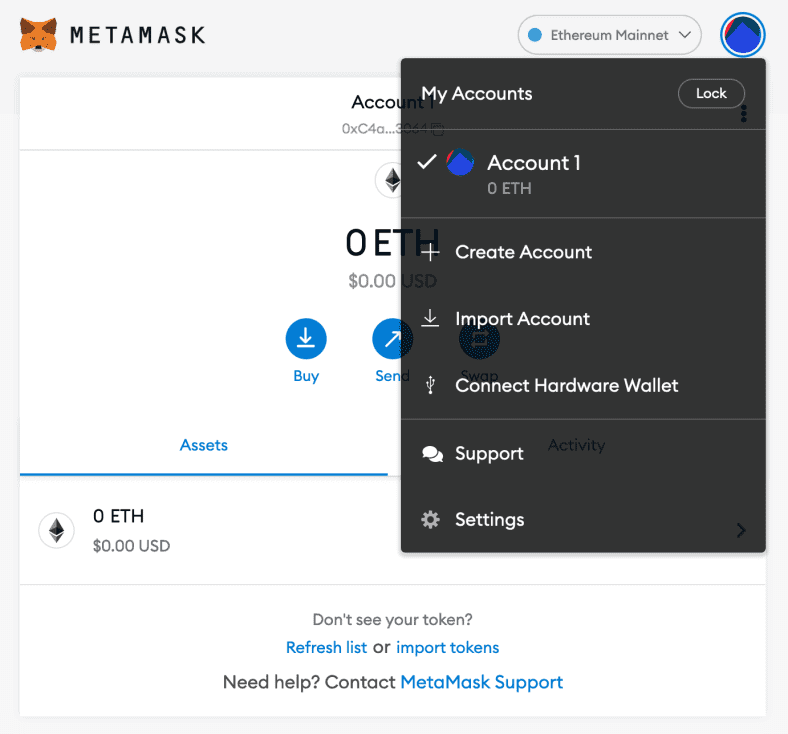Click the account avatar icon in header

click(x=742, y=35)
